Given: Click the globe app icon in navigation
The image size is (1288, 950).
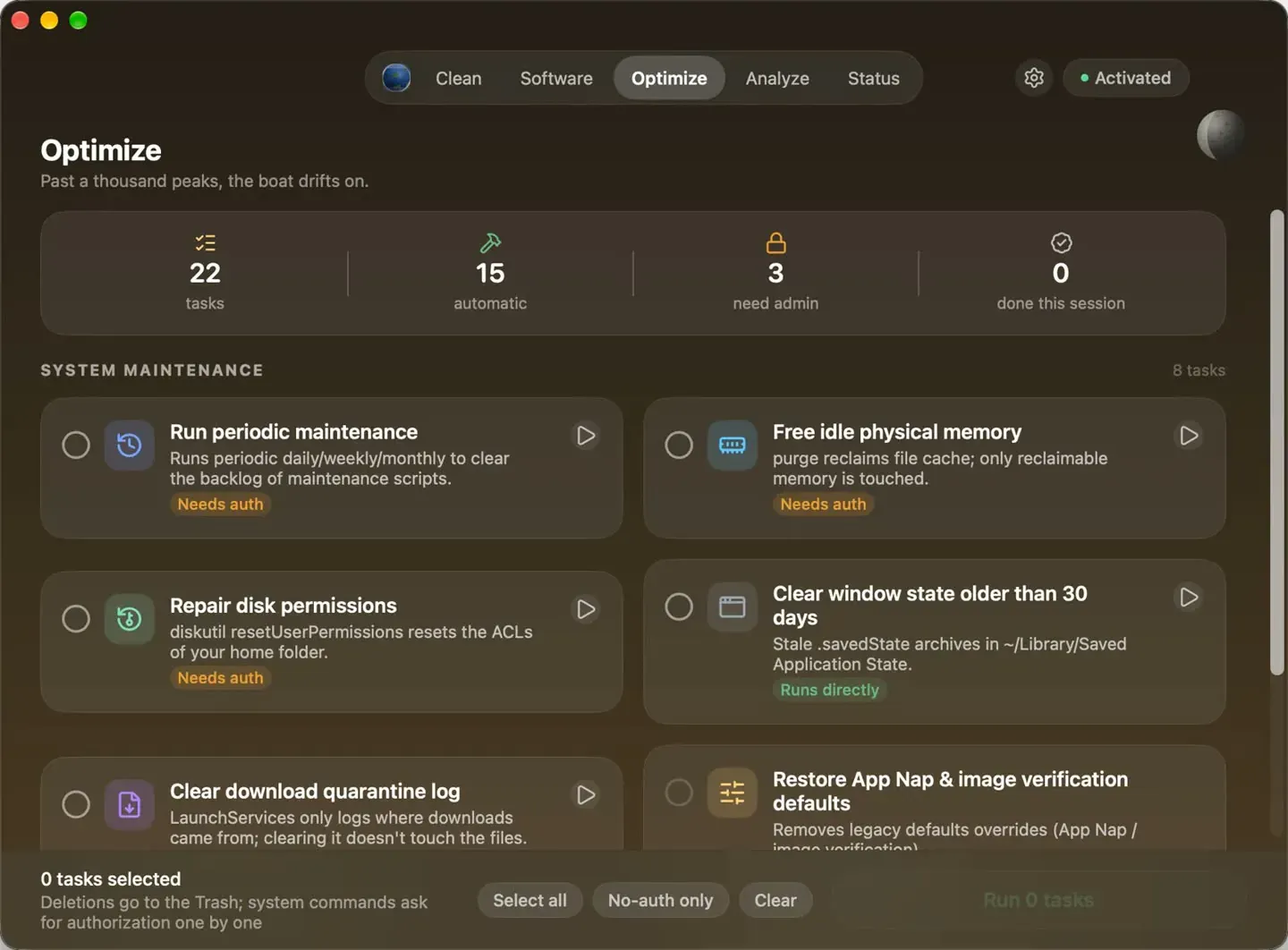Looking at the screenshot, I should [x=396, y=78].
